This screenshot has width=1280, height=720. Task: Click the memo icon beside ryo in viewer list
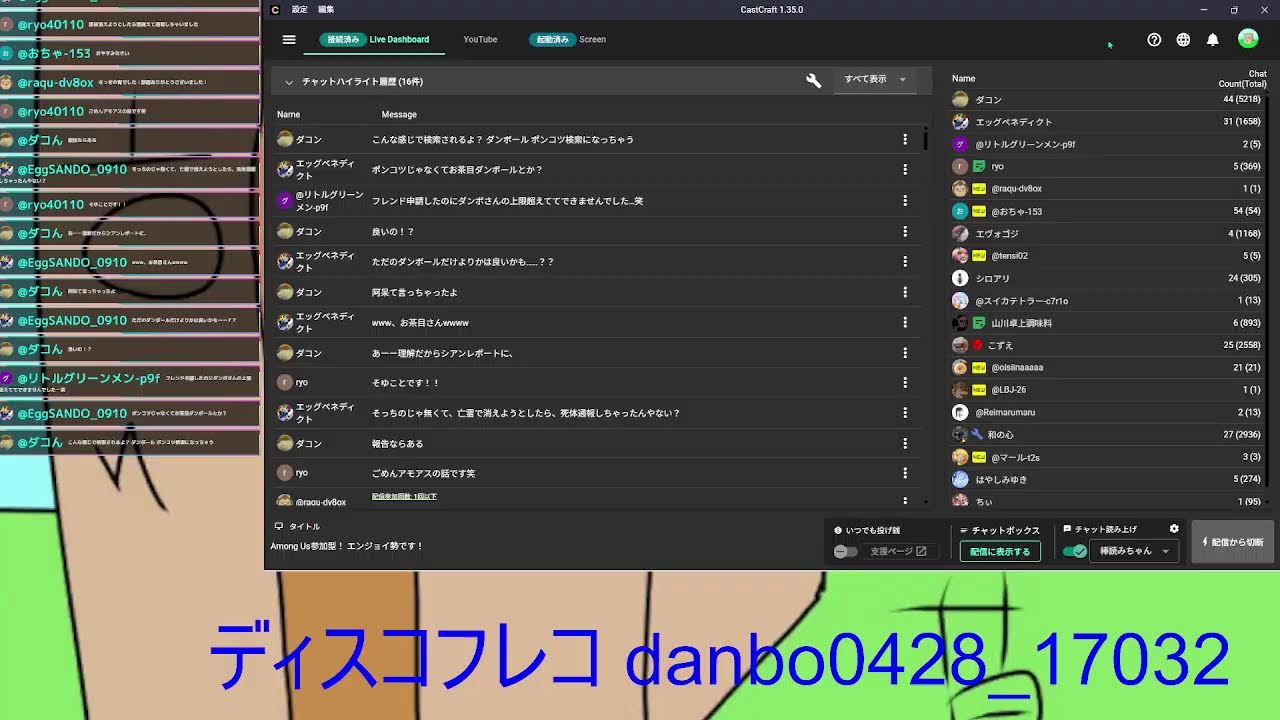coord(979,166)
